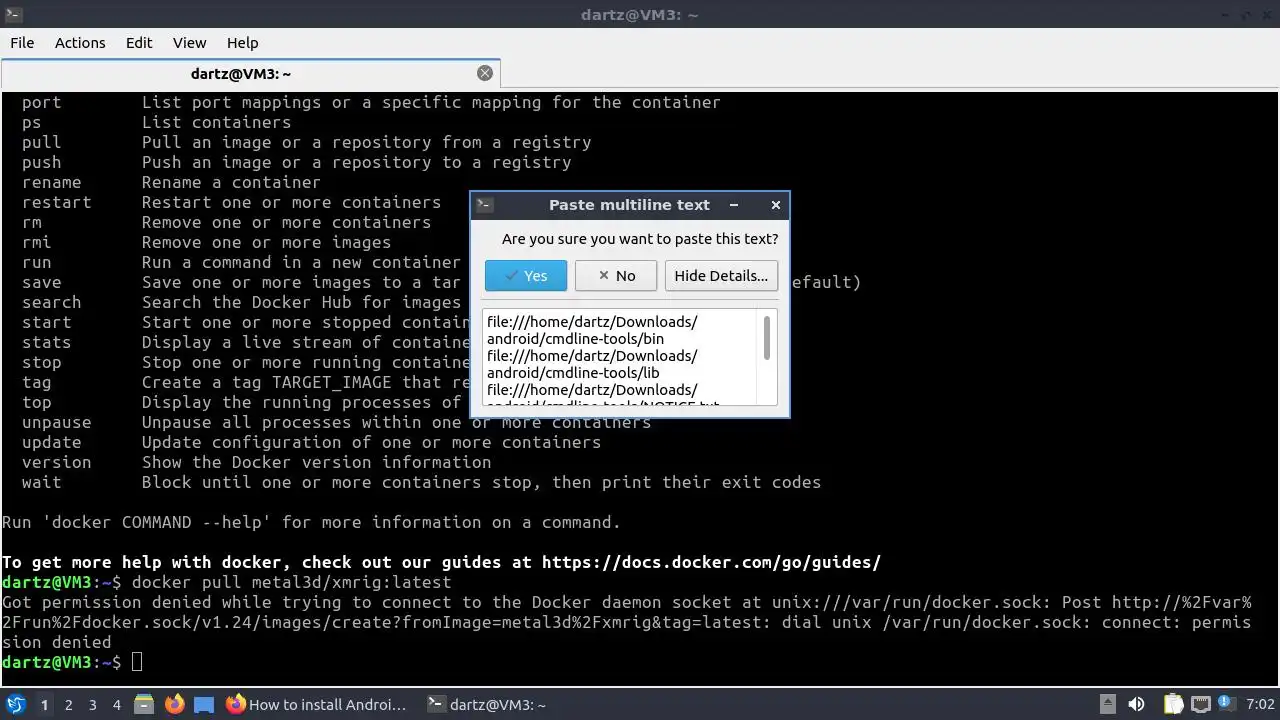Click the 'update' command row in terminal
1280x720 pixels.
(x=311, y=442)
